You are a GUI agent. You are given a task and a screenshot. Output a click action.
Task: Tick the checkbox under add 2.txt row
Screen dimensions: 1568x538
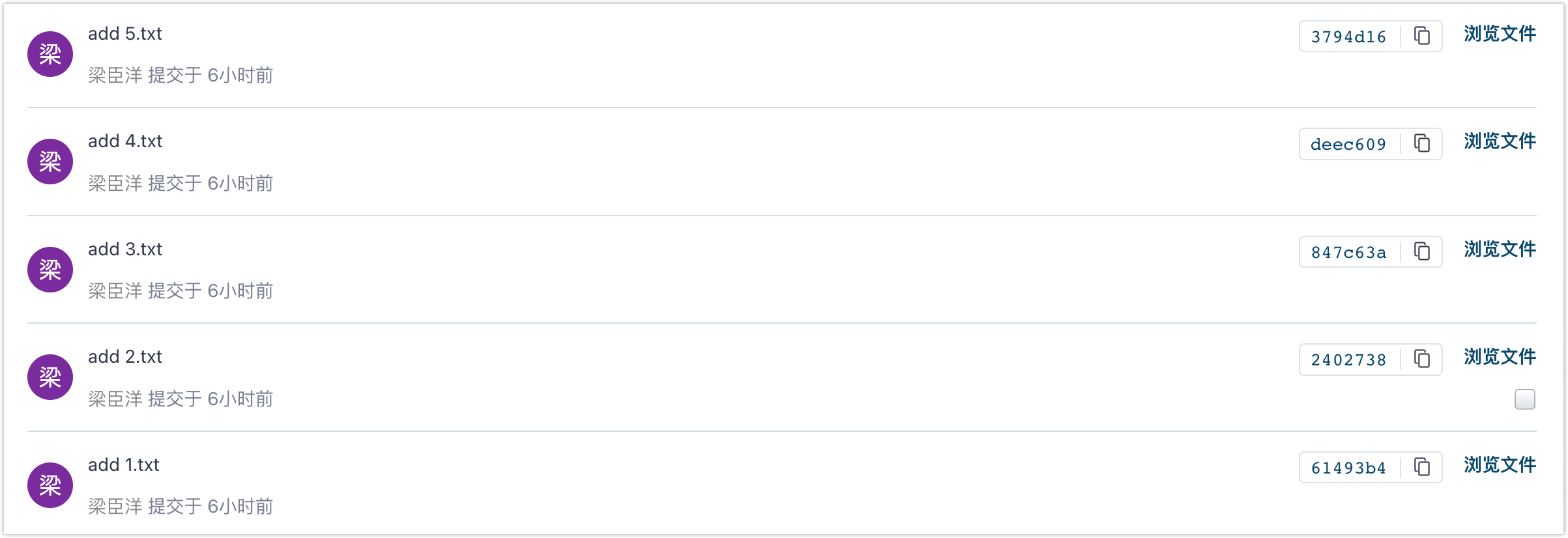(x=1524, y=399)
